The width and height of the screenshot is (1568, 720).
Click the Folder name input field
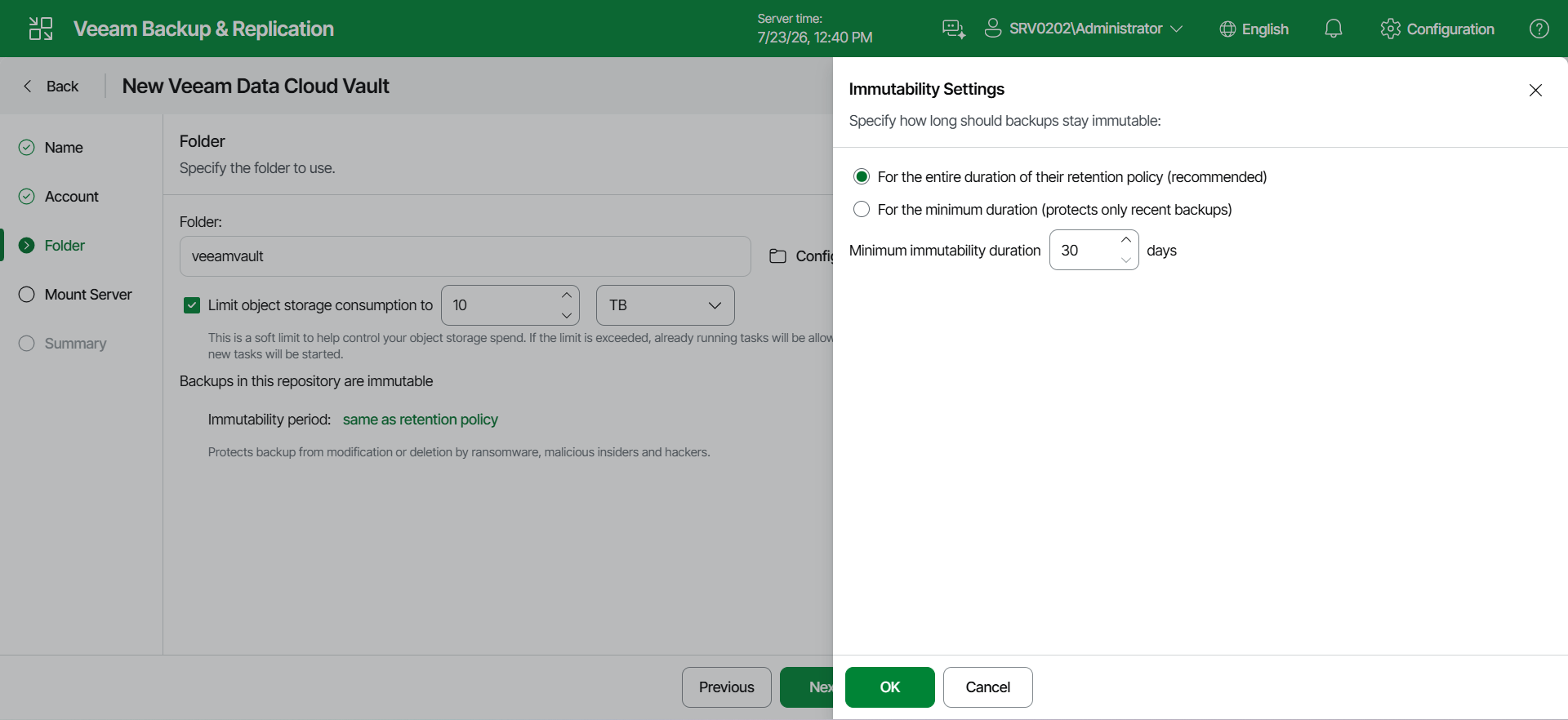[465, 256]
